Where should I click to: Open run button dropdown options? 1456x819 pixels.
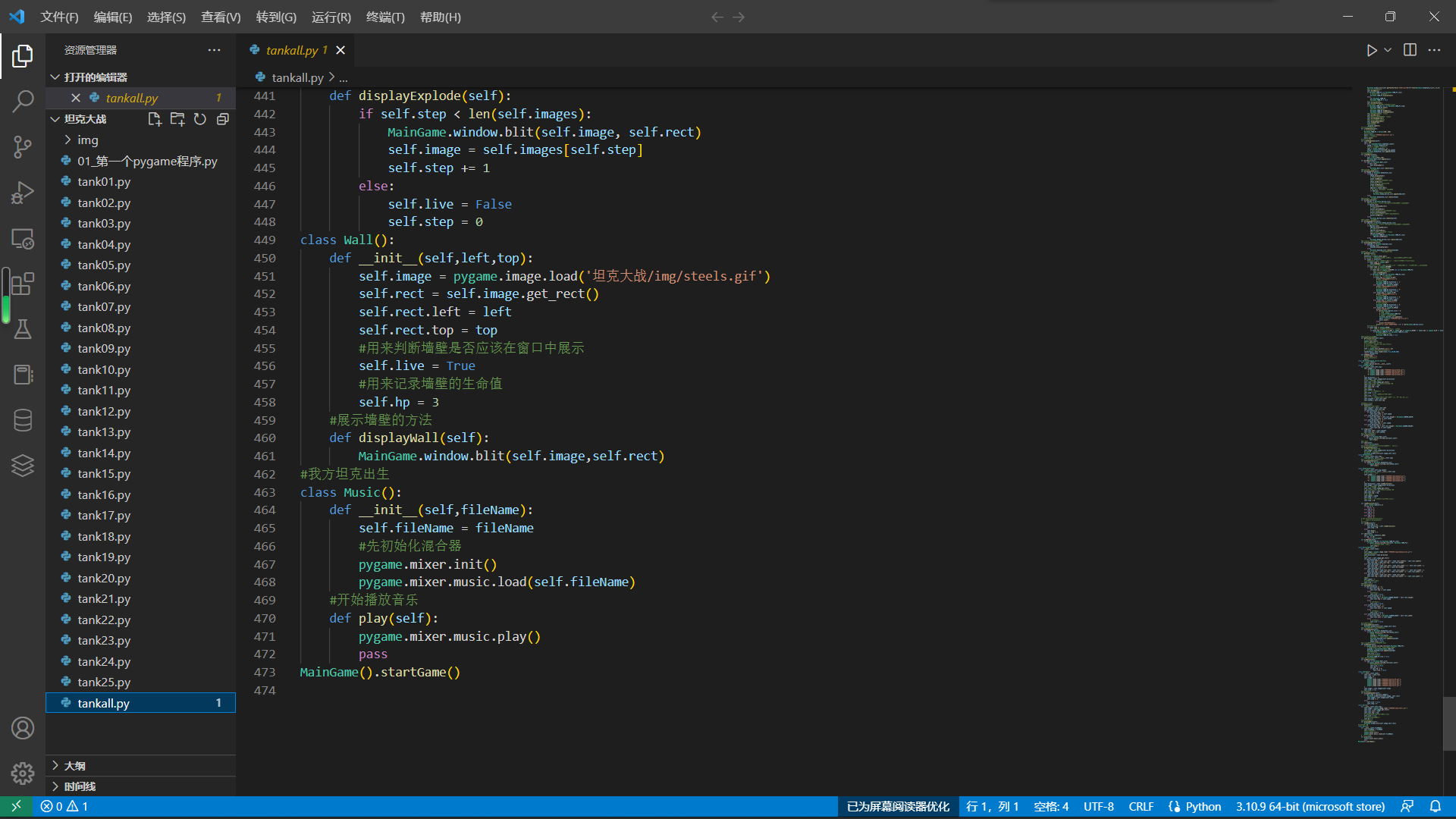pyautogui.click(x=1388, y=50)
